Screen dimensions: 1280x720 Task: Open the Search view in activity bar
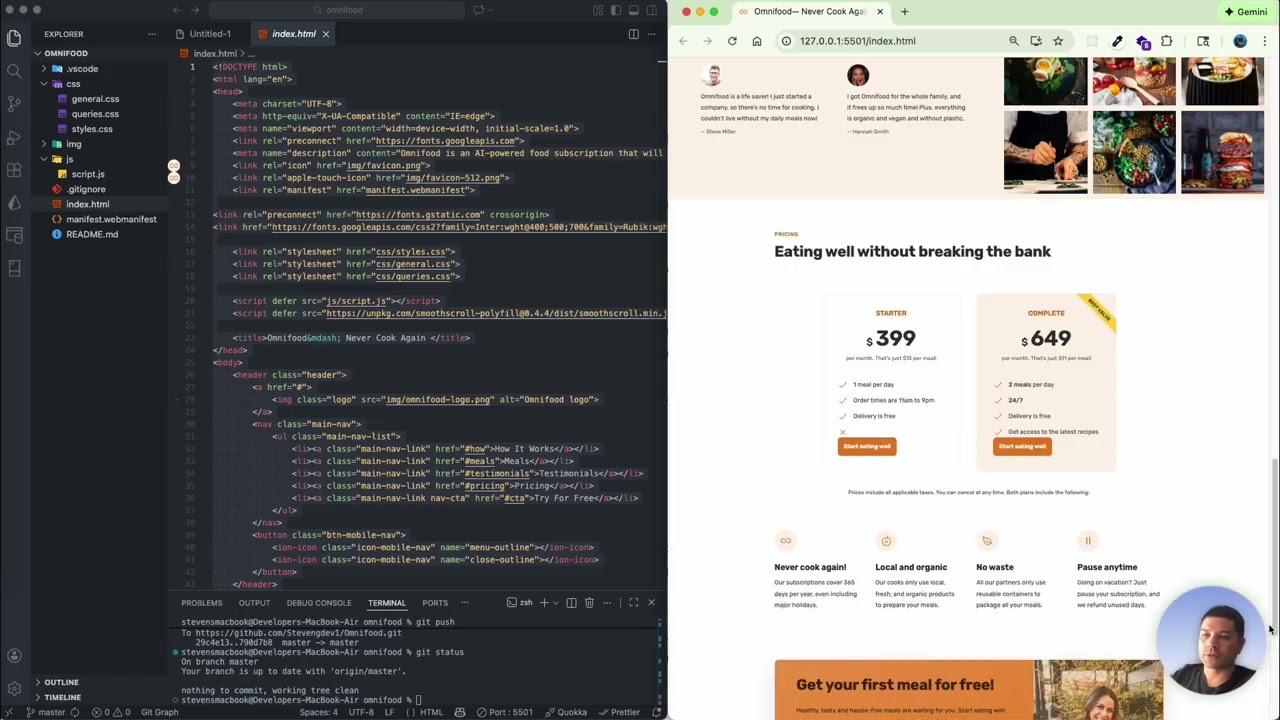pos(14,71)
